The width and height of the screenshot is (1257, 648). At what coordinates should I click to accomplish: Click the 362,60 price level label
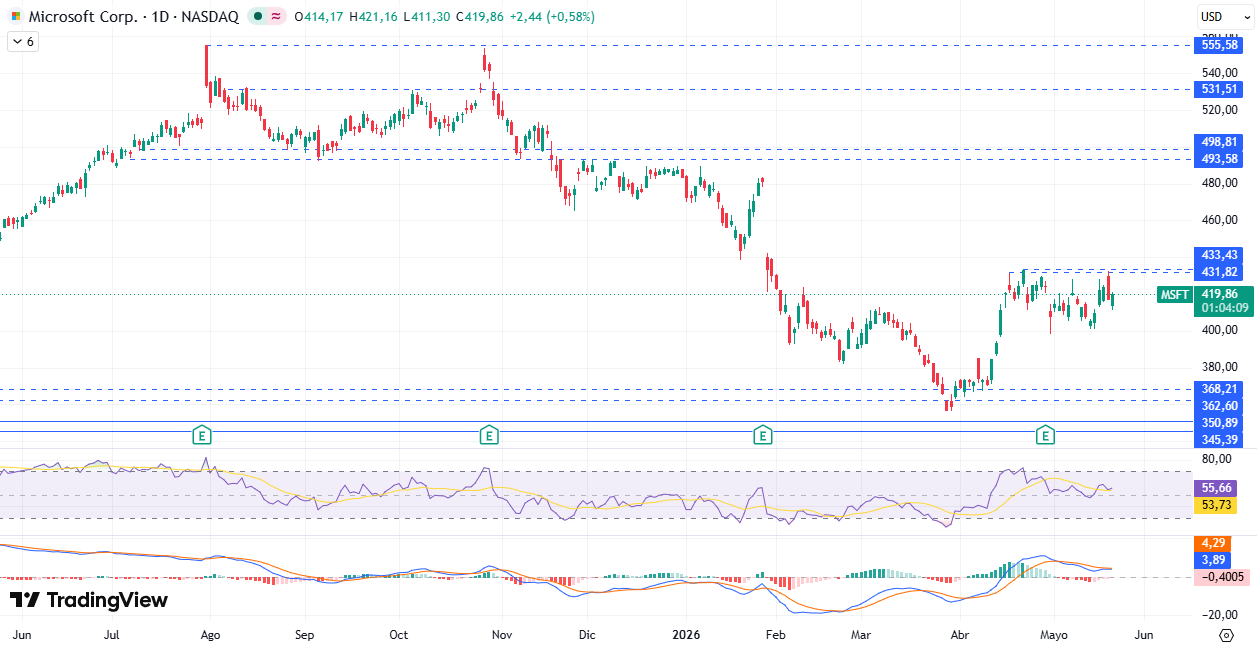pos(1220,406)
